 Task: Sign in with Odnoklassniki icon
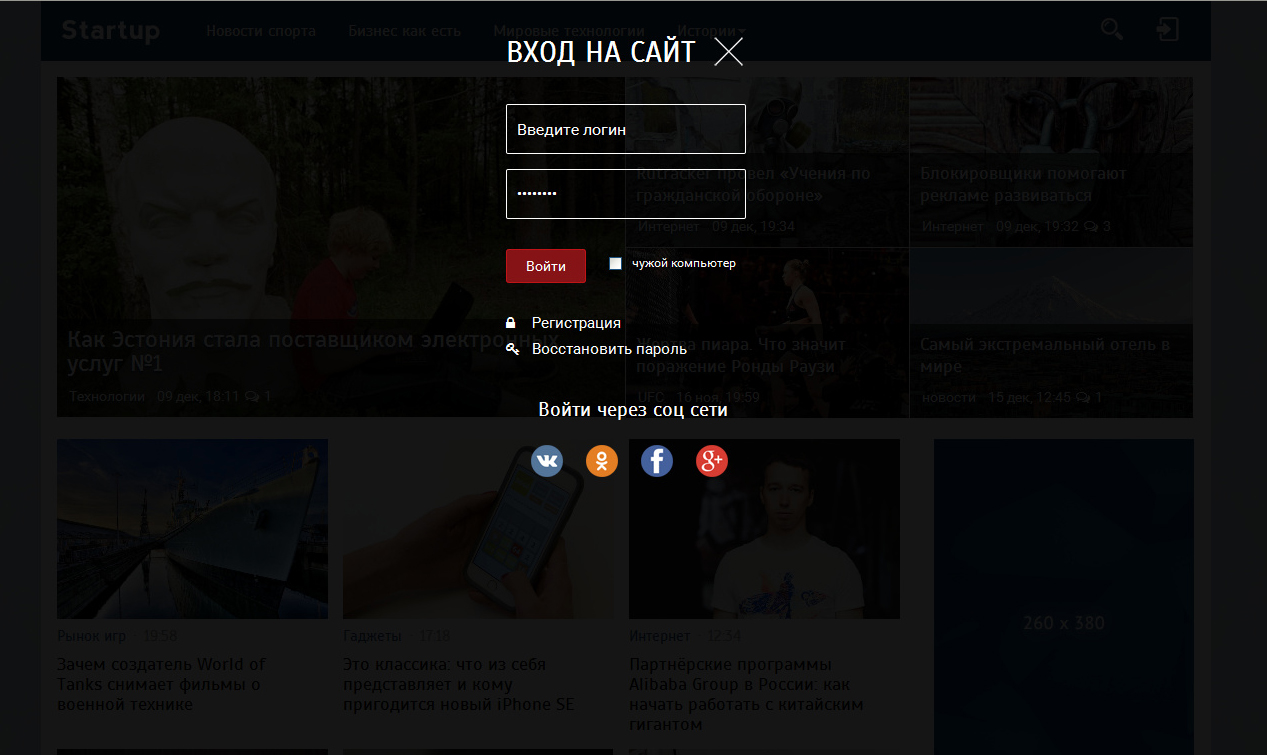(602, 461)
